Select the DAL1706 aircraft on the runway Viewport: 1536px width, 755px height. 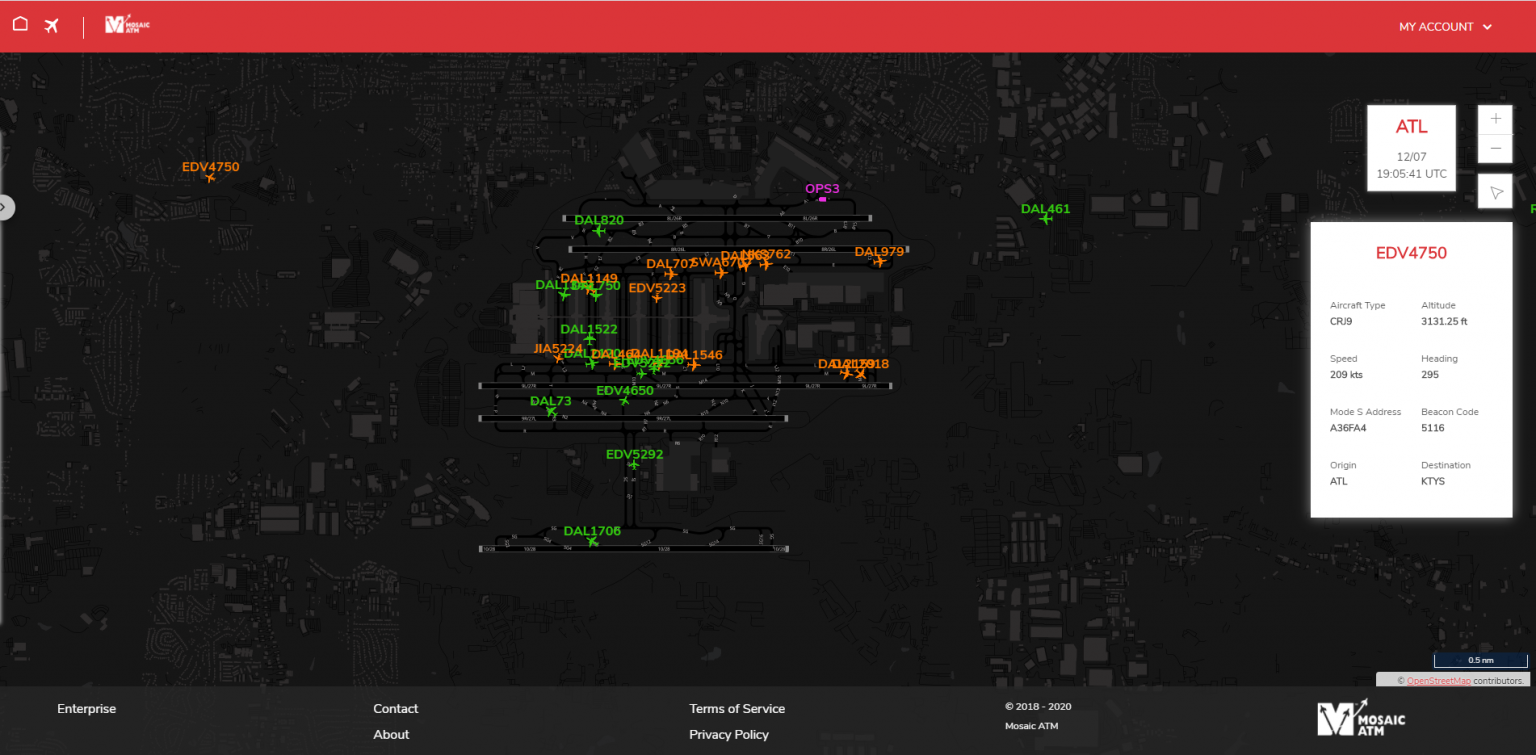point(592,541)
